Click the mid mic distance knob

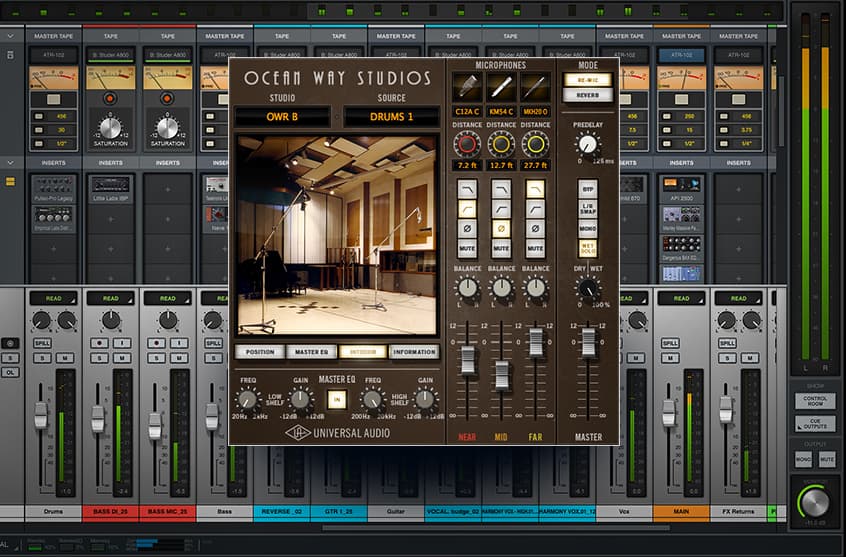pos(501,144)
